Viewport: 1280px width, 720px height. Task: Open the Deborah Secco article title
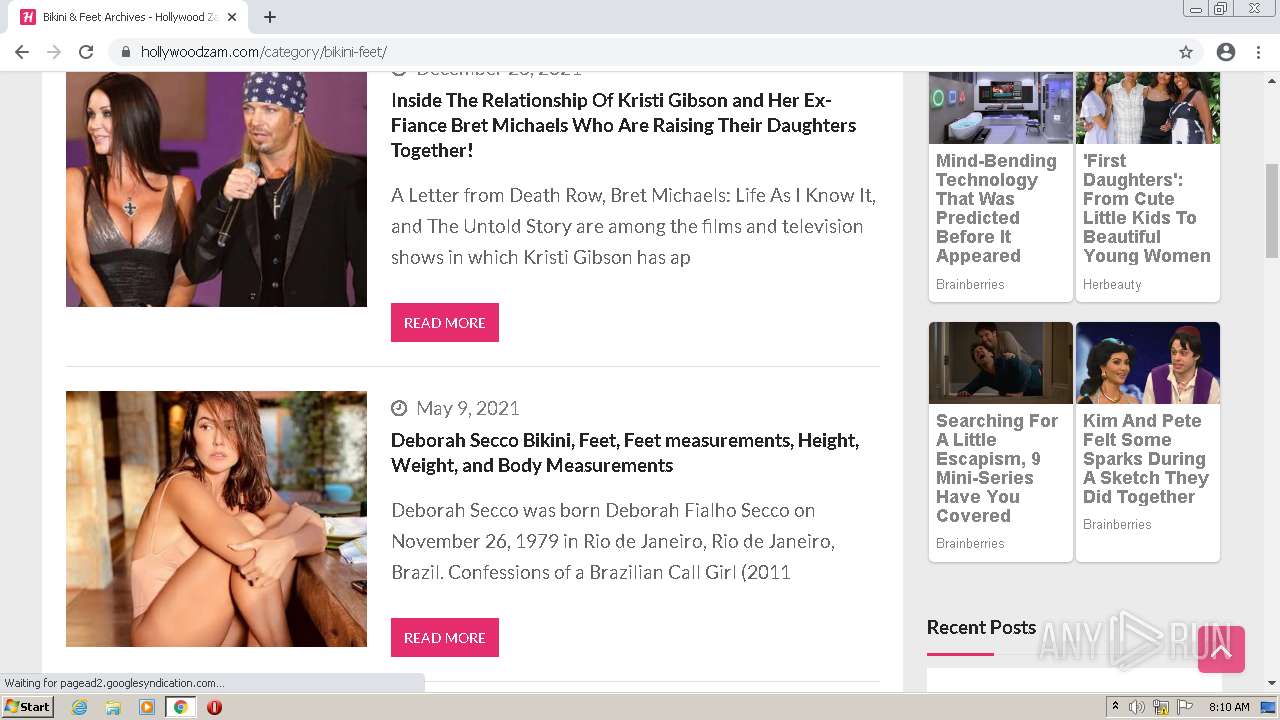pyautogui.click(x=625, y=452)
